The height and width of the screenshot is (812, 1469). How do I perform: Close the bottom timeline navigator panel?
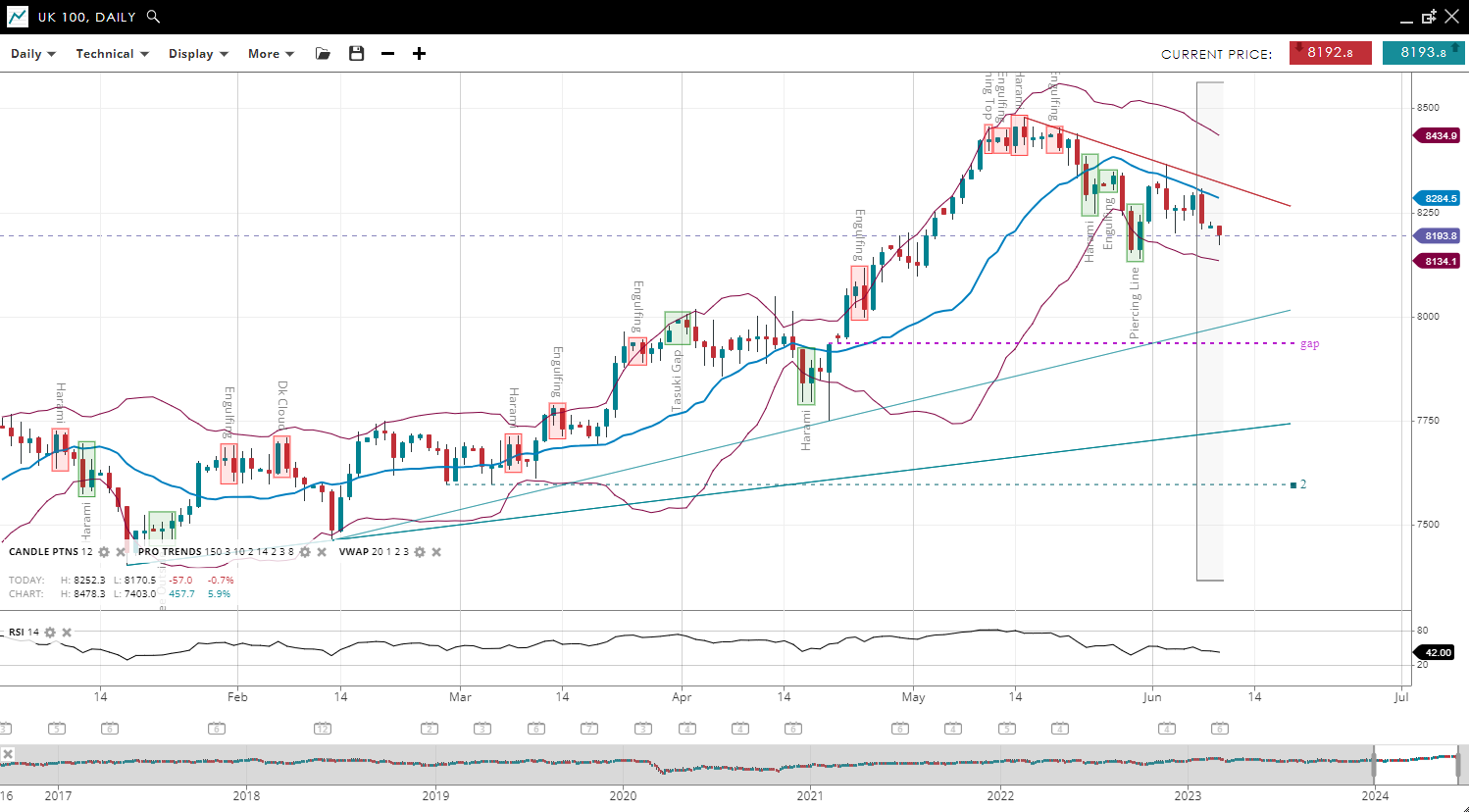8,754
